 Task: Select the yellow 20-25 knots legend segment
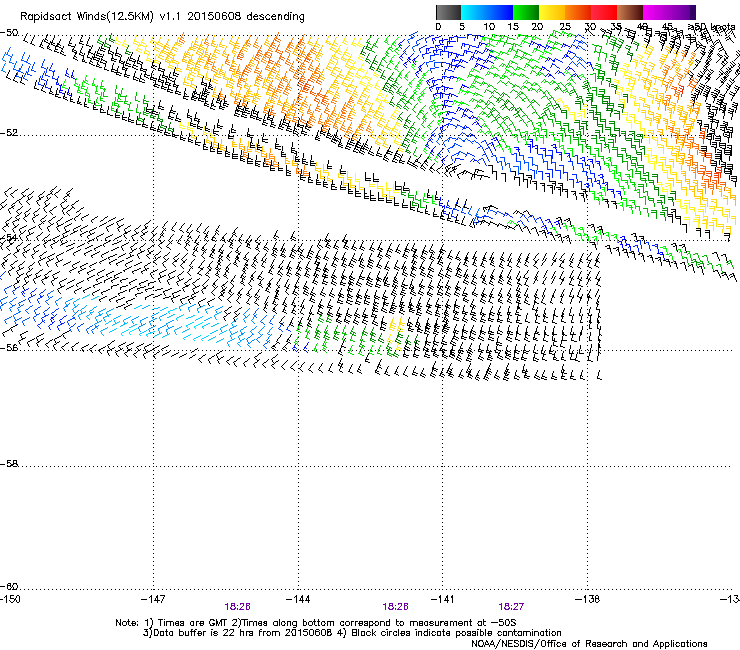[552, 12]
